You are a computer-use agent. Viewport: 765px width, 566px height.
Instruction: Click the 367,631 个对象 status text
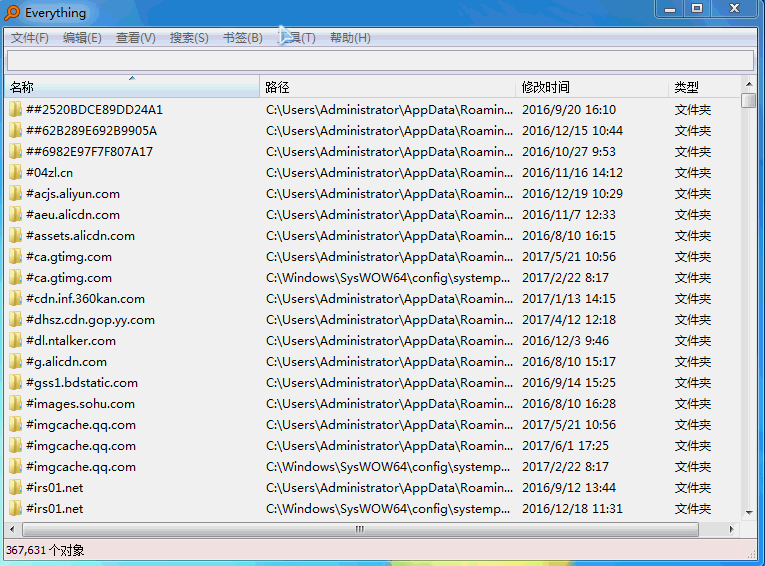point(45,550)
